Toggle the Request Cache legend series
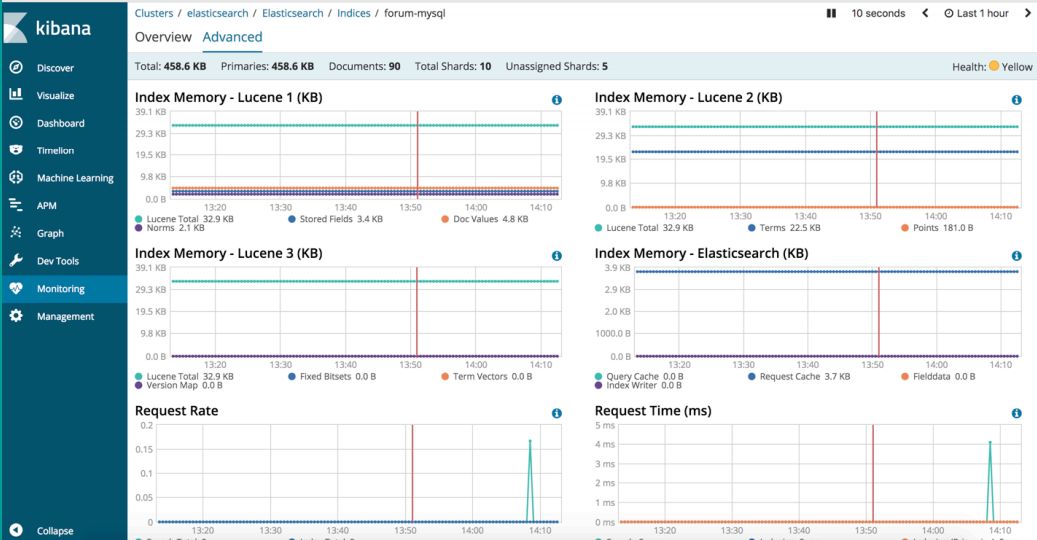This screenshot has width=1037, height=540. (x=799, y=376)
